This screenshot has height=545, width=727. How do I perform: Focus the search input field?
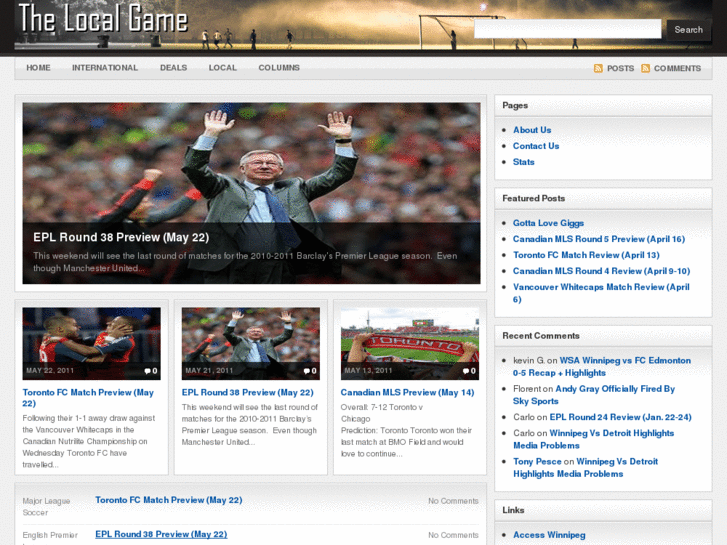(568, 29)
